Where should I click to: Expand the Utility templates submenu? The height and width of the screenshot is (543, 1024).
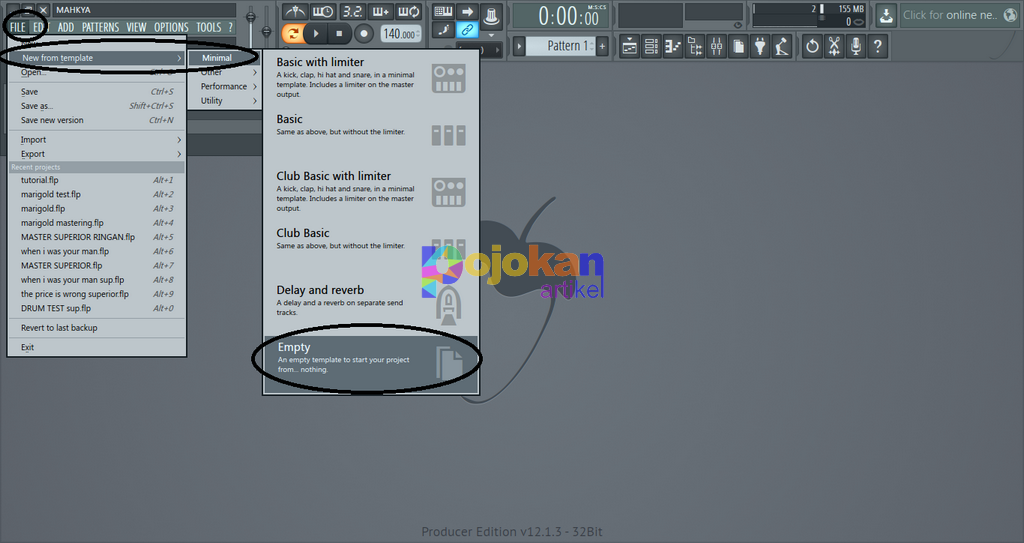click(x=223, y=101)
